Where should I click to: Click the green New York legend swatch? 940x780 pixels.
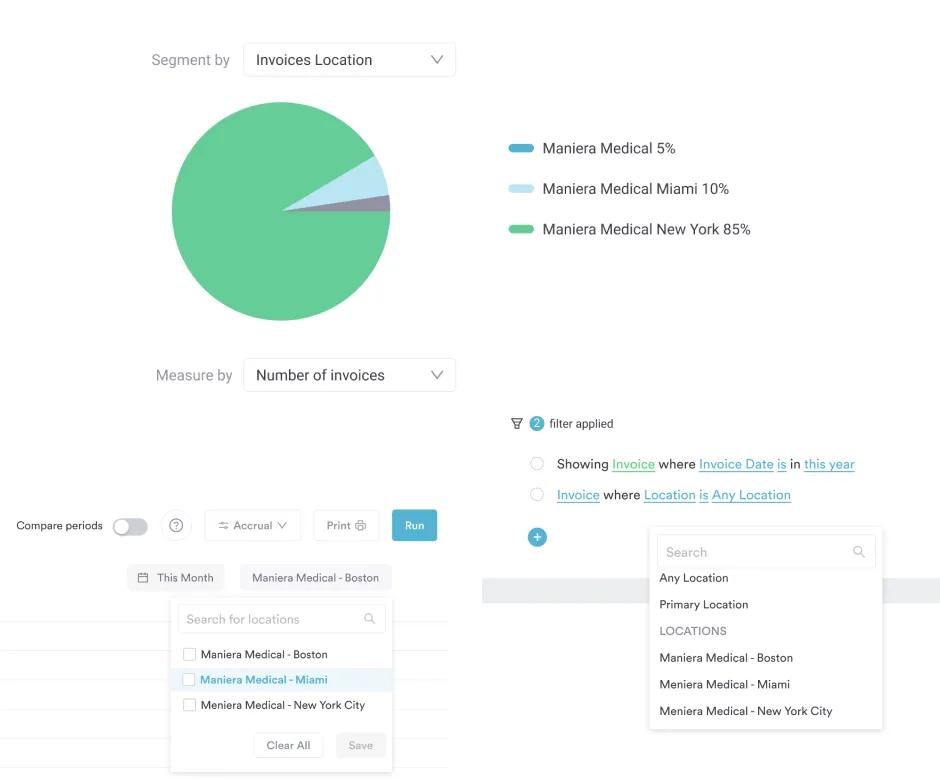(x=520, y=229)
